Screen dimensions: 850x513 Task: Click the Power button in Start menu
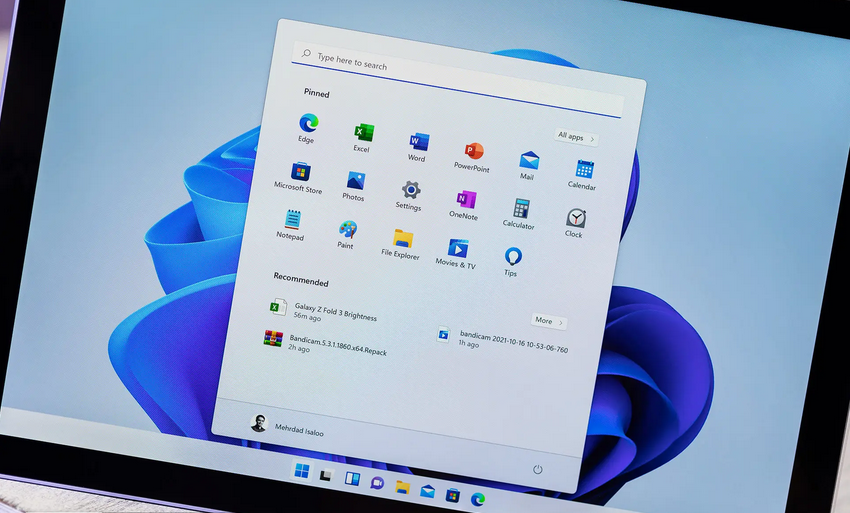click(537, 469)
